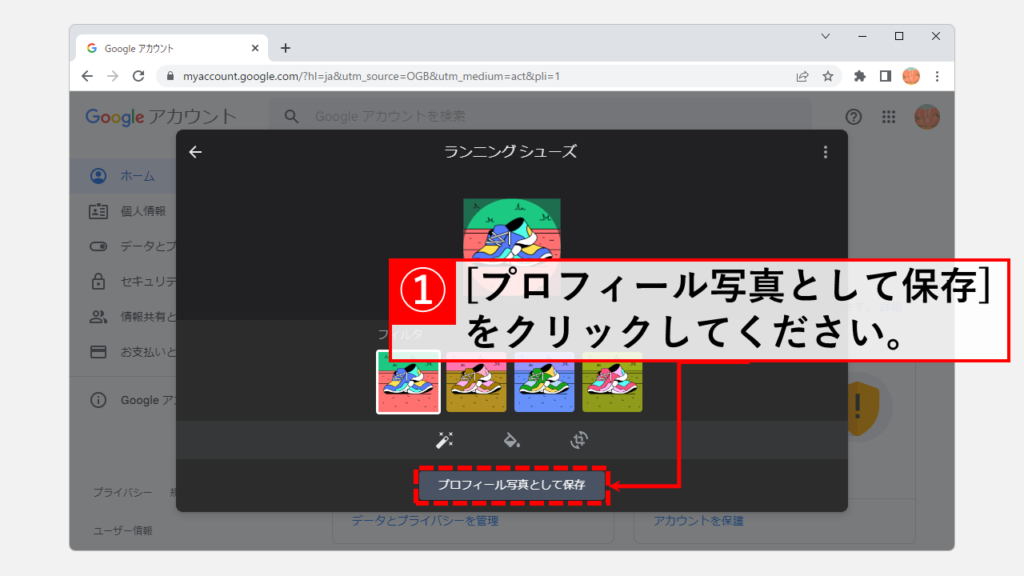Click the search magnifier icon
The height and width of the screenshot is (576, 1024).
(291, 116)
